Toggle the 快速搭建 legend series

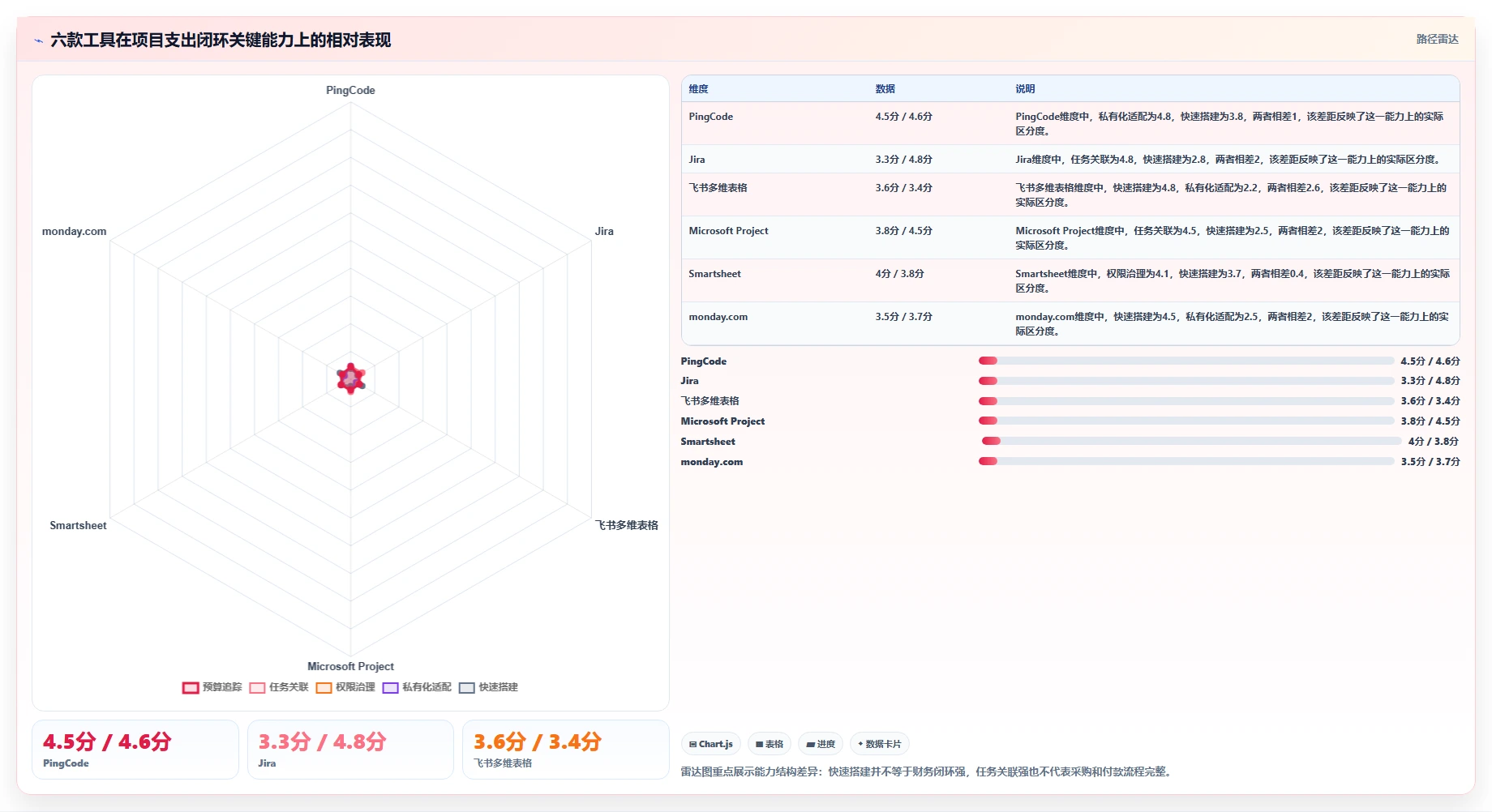tap(488, 687)
